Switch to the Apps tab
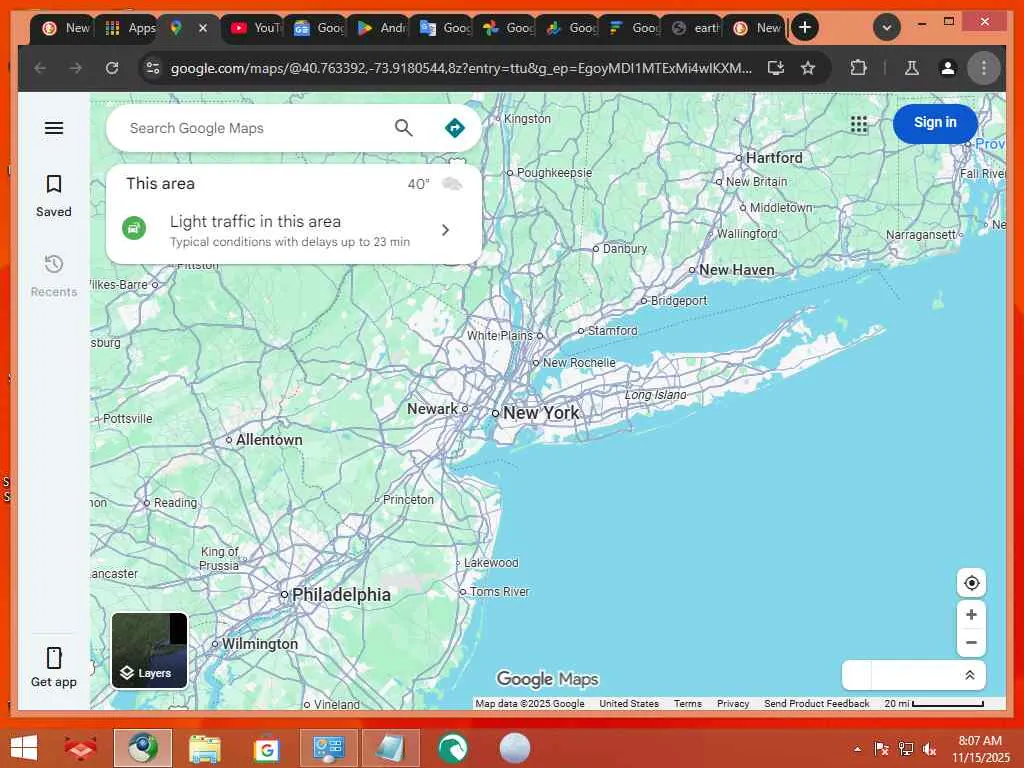The height and width of the screenshot is (768, 1024). [129, 28]
